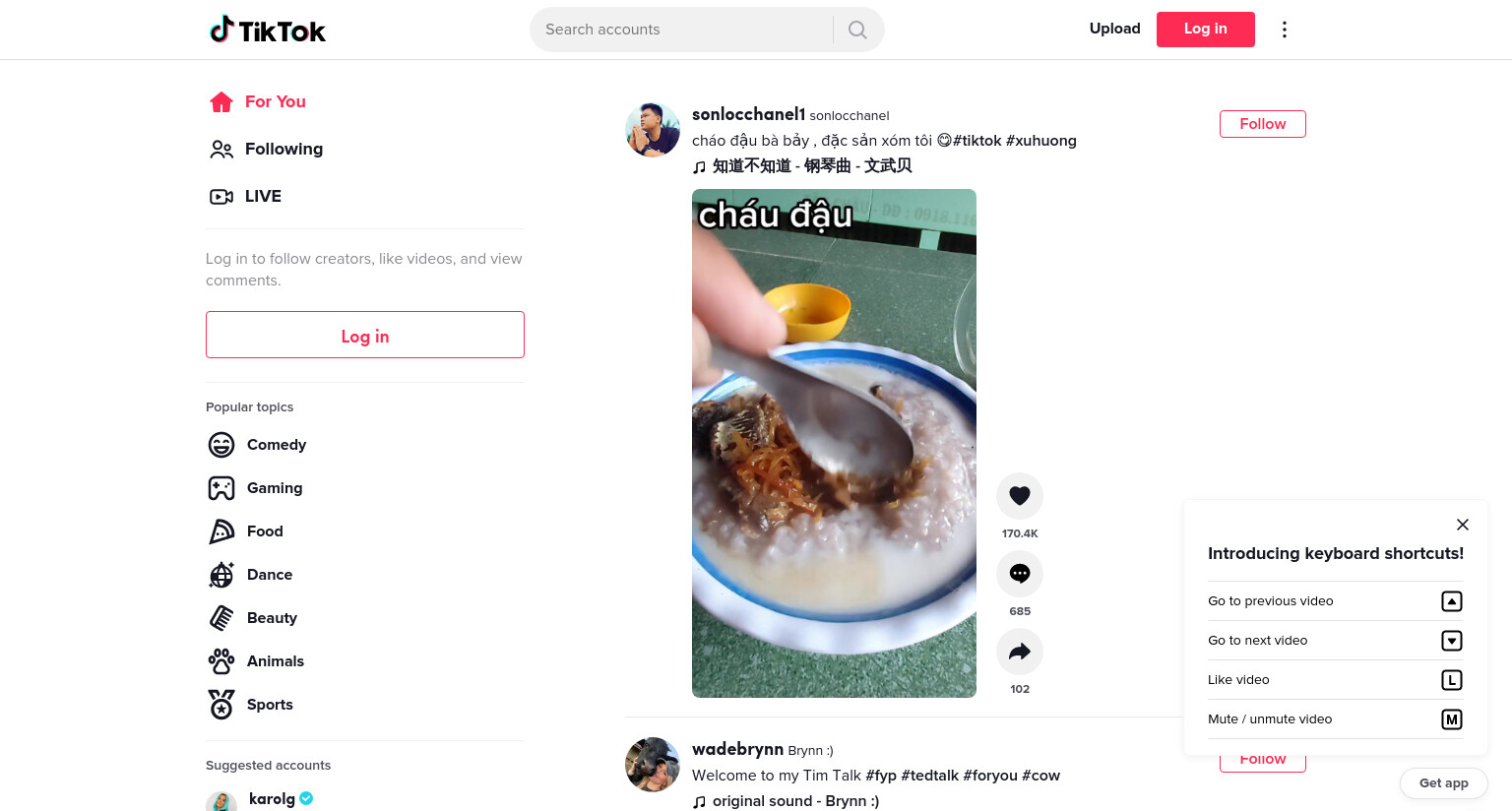Click the search magnifier icon
The height and width of the screenshot is (811, 1512).
857,30
